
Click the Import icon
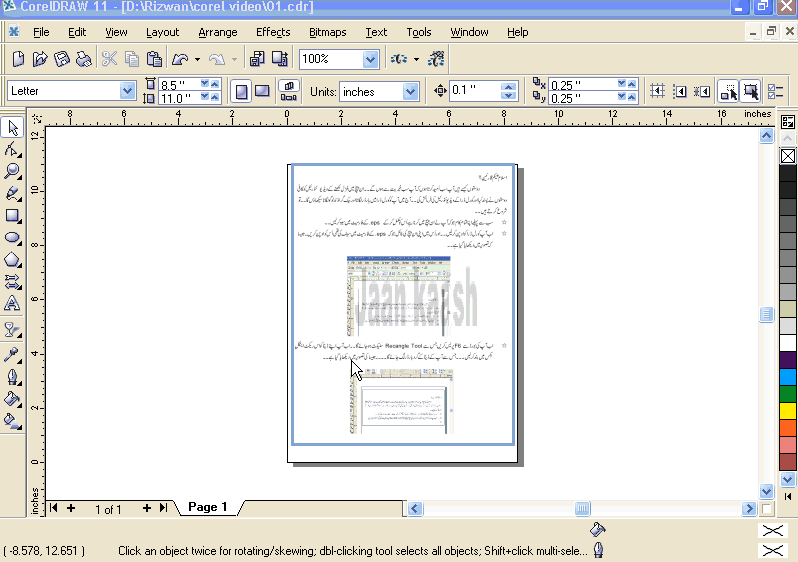coord(257,59)
